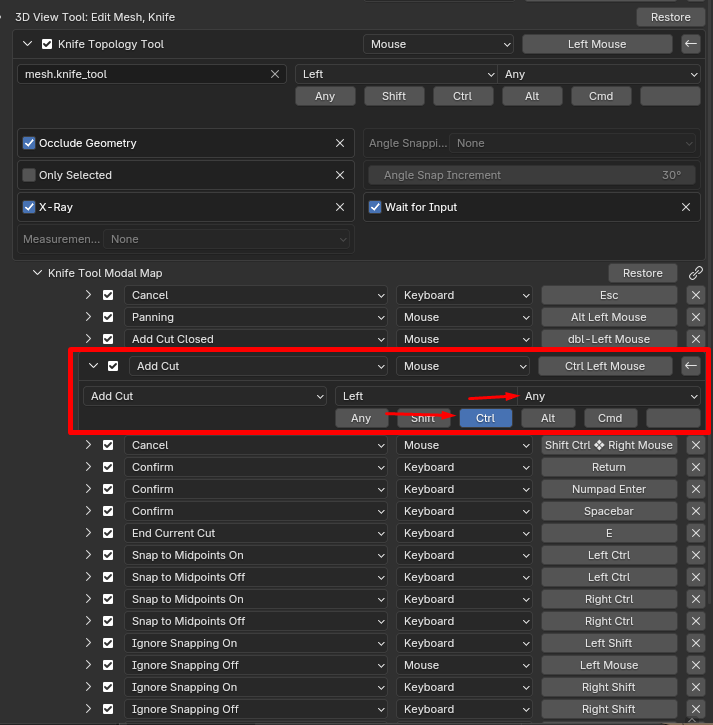Toggle the Cmd modifier in Add Cut details
Image resolution: width=713 pixels, height=725 pixels.
pyautogui.click(x=610, y=418)
